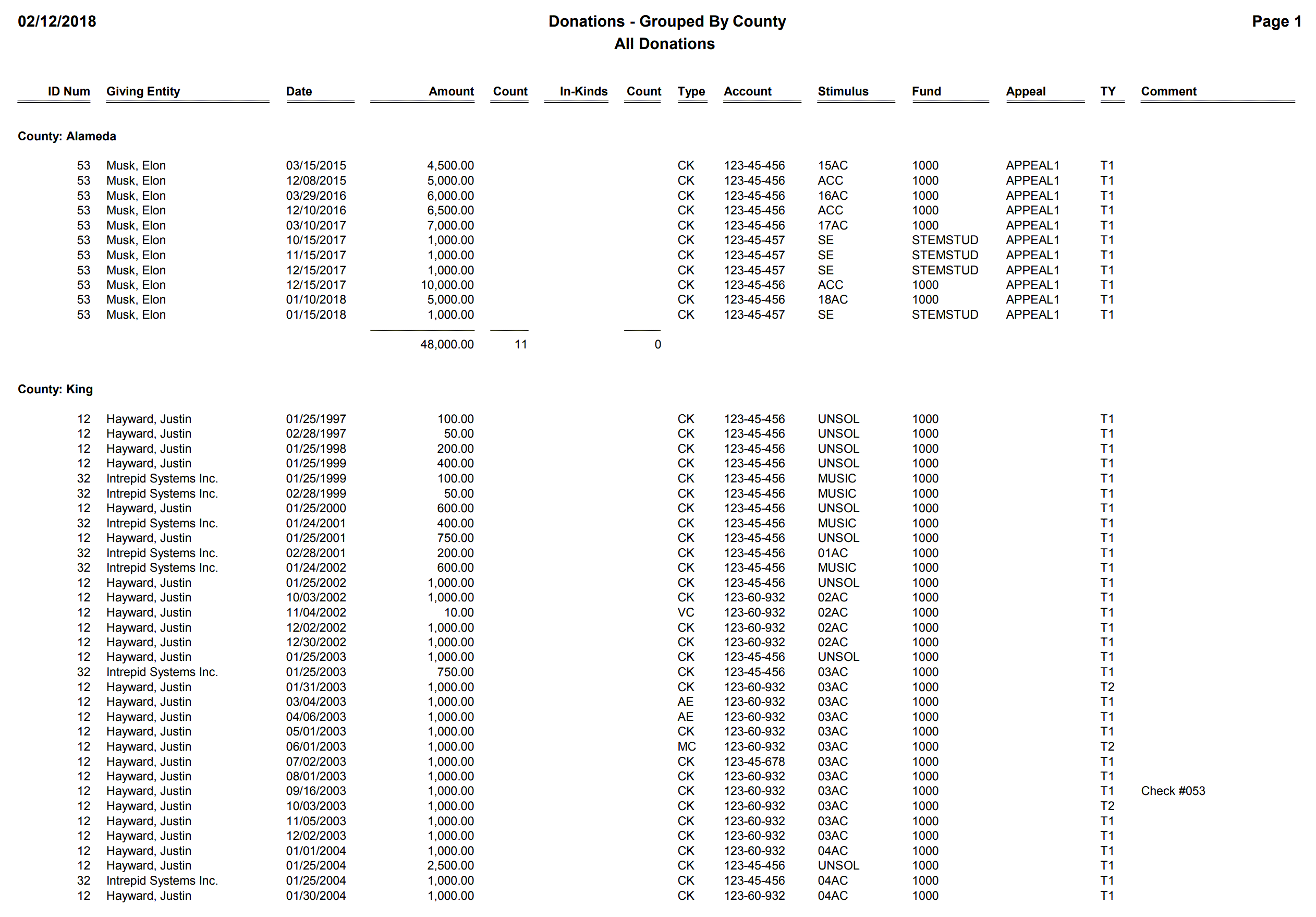Image resolution: width=1316 pixels, height=917 pixels.
Task: Click the date 01/25/1997
Action: pyautogui.click(x=316, y=419)
